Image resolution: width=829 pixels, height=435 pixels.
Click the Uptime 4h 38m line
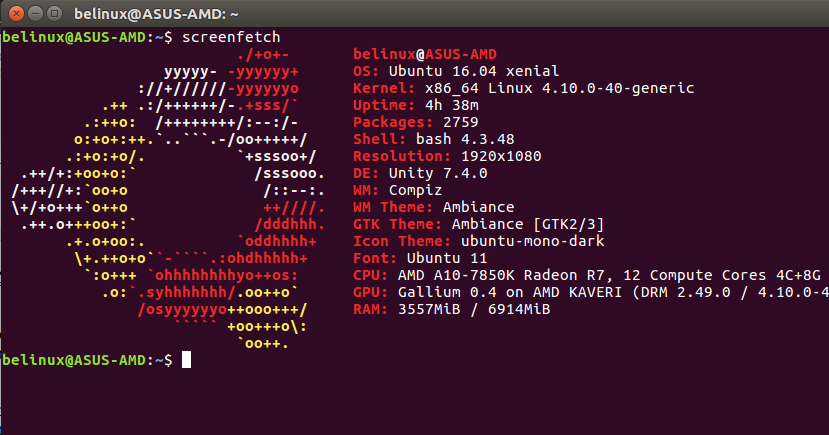416,105
